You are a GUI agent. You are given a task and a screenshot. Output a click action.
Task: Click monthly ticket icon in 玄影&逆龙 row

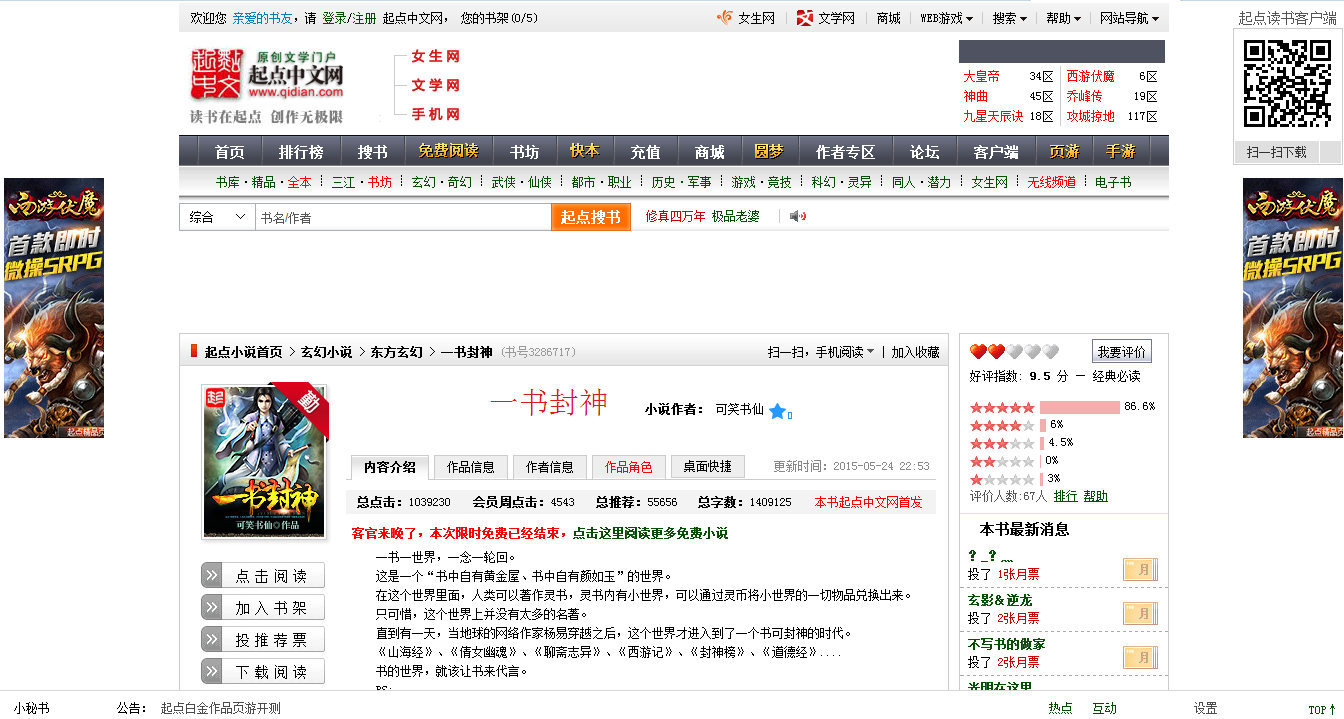point(1139,614)
